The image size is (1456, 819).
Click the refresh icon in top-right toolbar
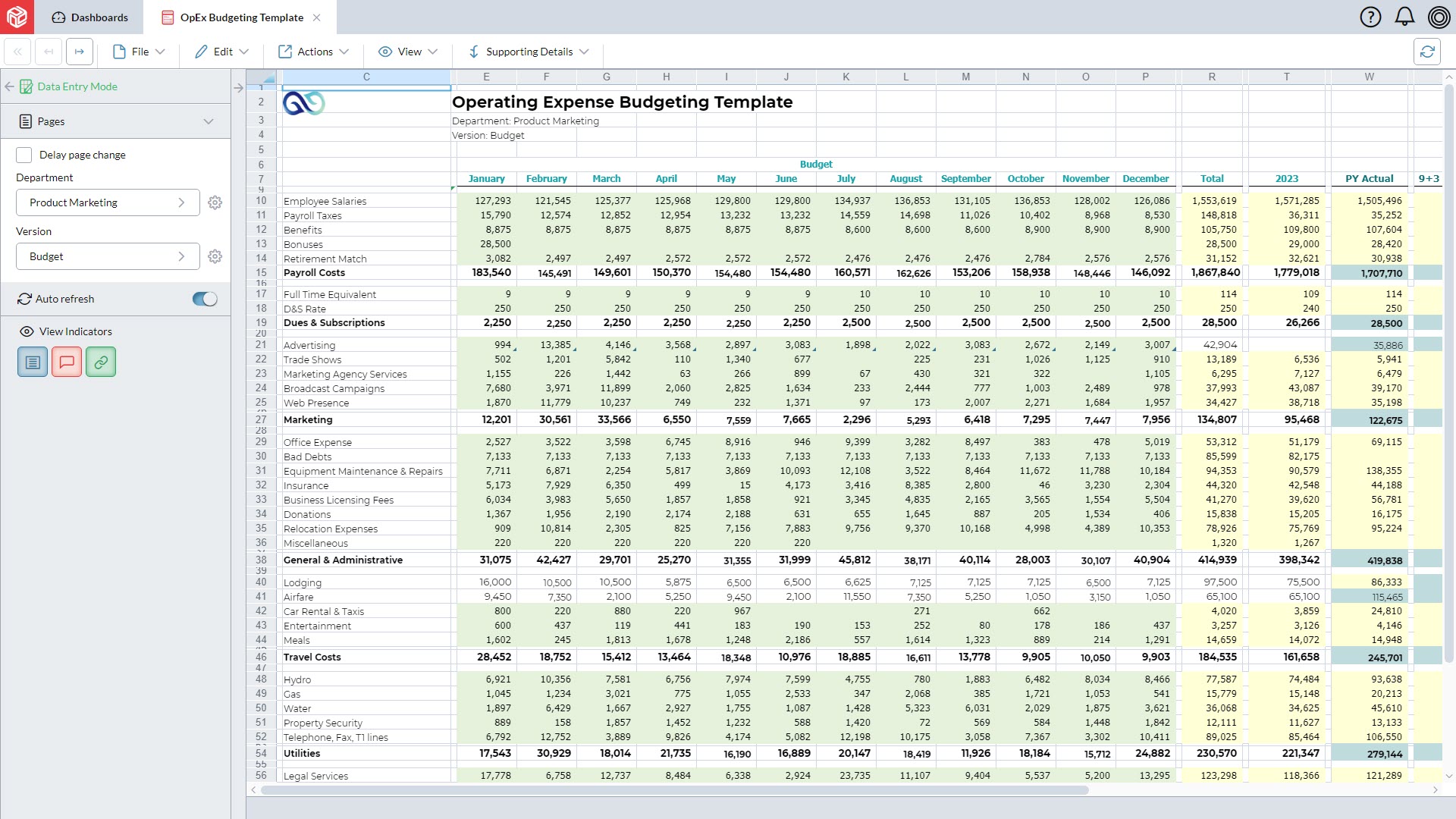point(1426,52)
